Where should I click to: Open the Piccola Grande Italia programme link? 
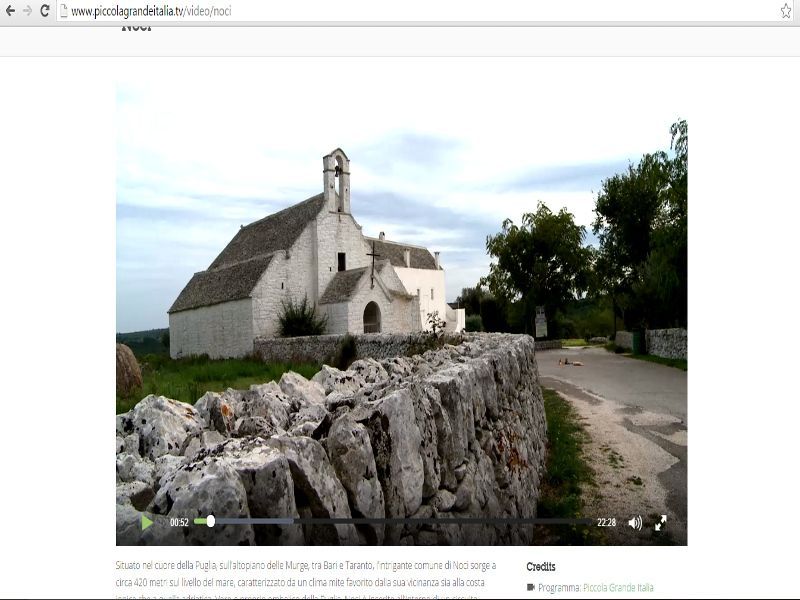(618, 588)
